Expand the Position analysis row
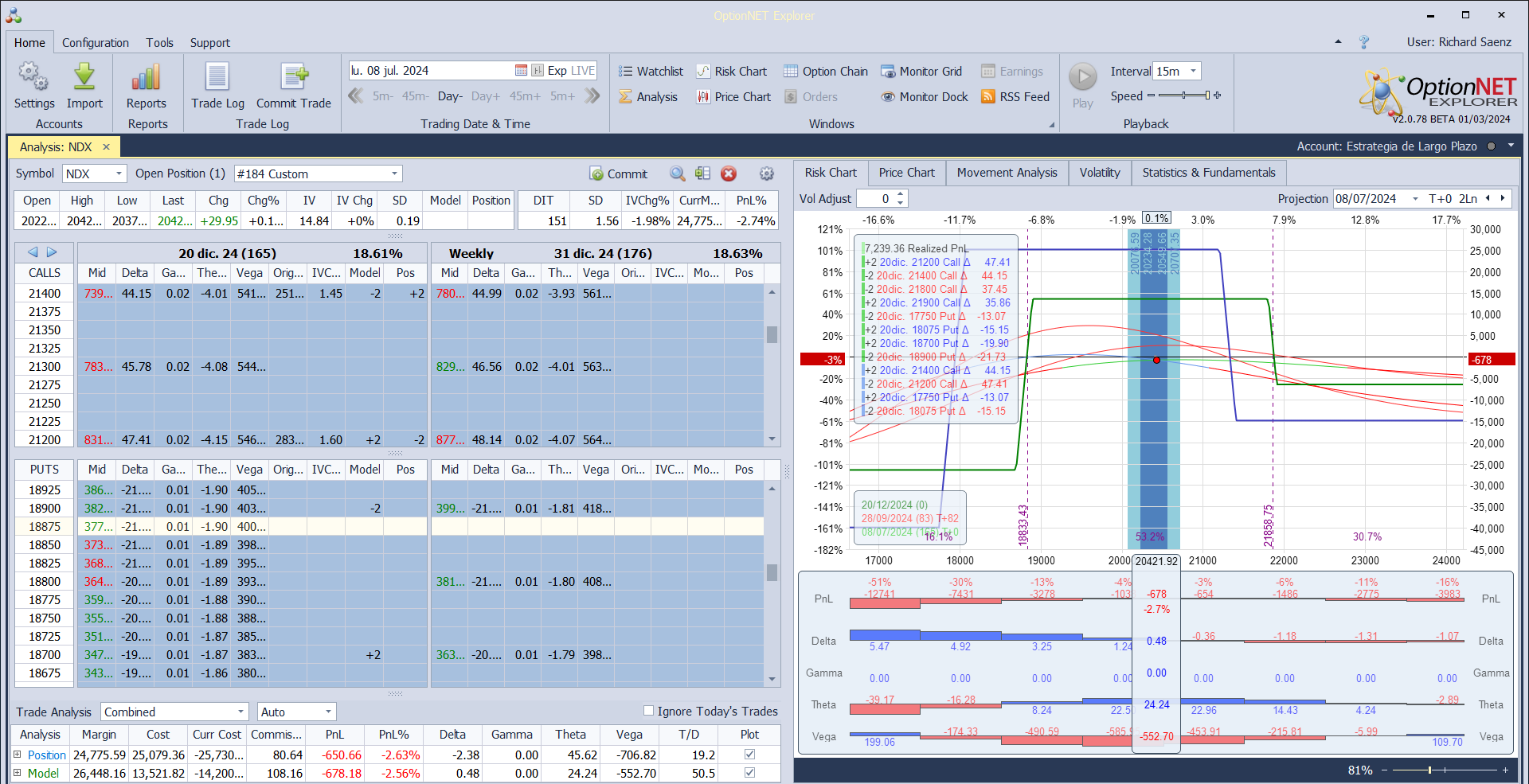The height and width of the screenshot is (784, 1529). tap(17, 755)
